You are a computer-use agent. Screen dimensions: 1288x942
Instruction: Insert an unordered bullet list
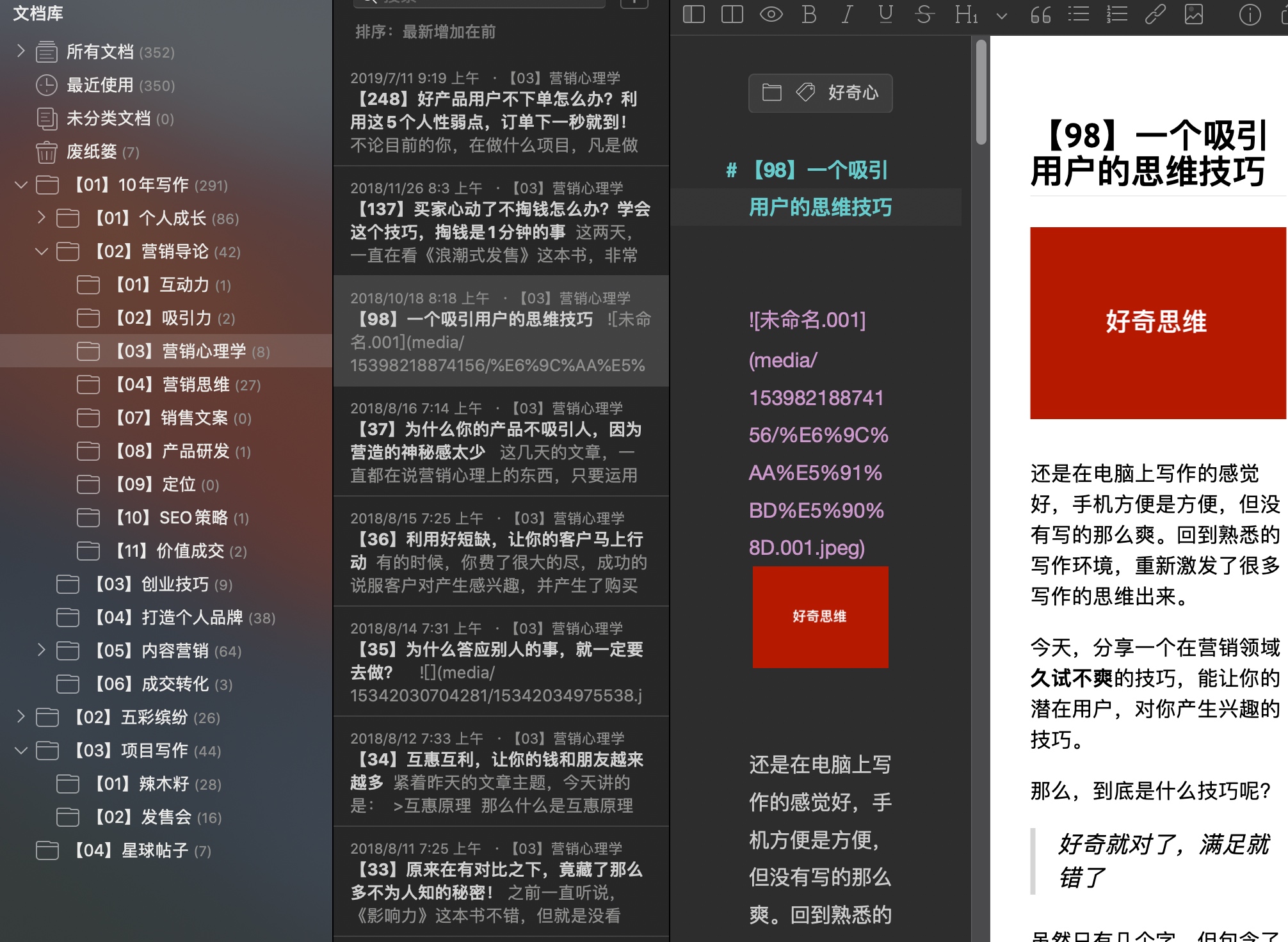1079,14
